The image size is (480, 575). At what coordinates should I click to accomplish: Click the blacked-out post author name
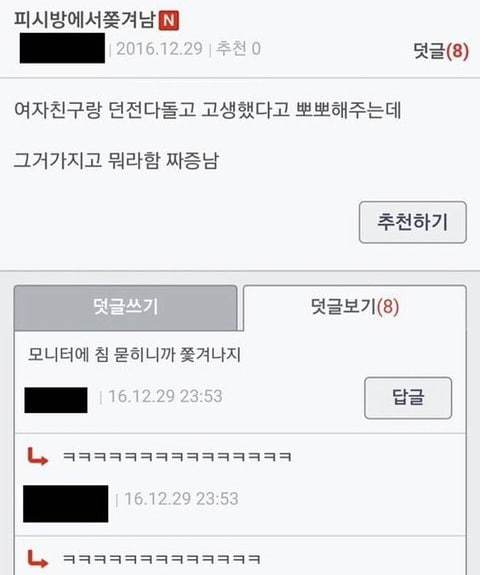point(62,48)
